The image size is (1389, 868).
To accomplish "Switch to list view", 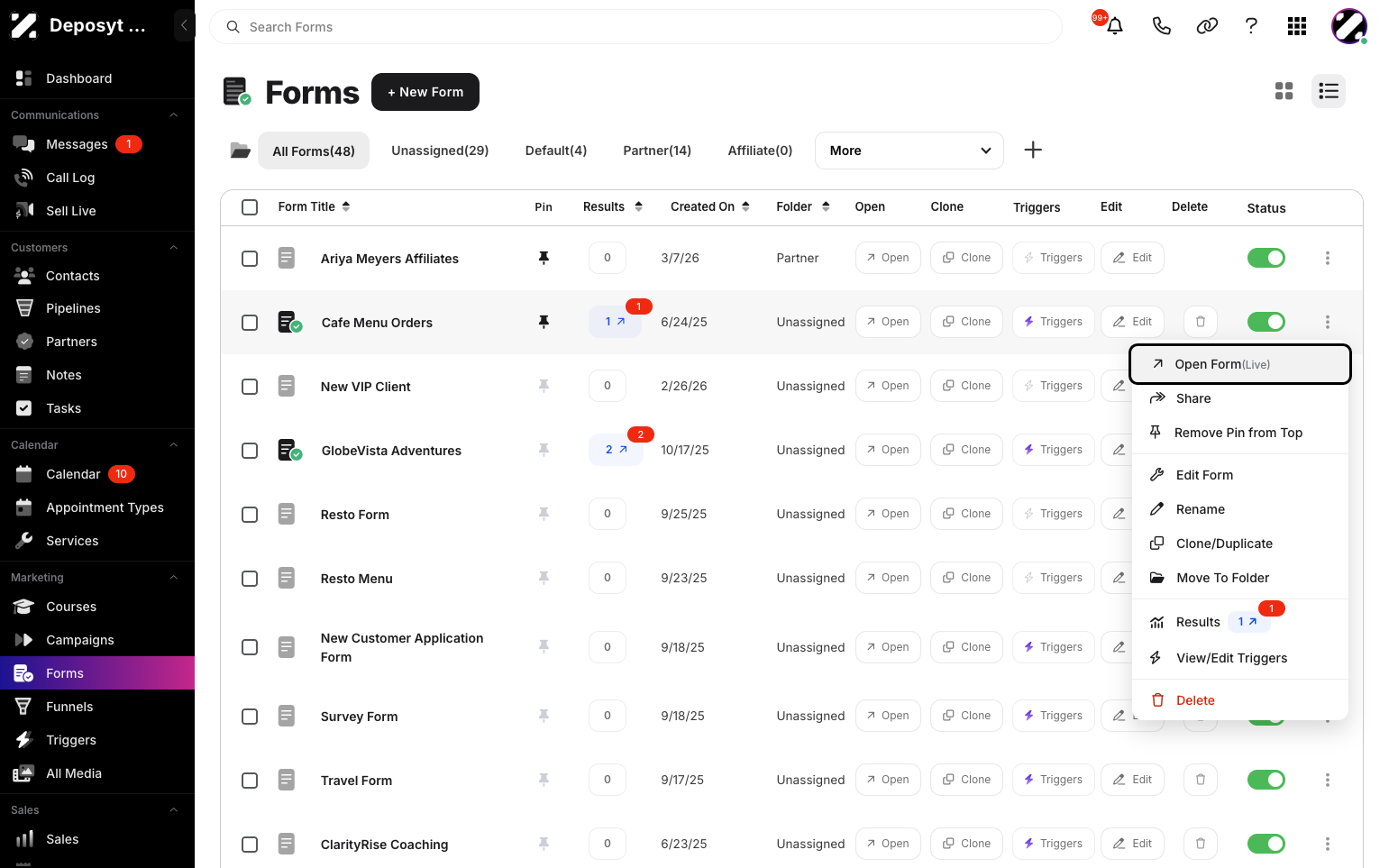I will pyautogui.click(x=1329, y=91).
